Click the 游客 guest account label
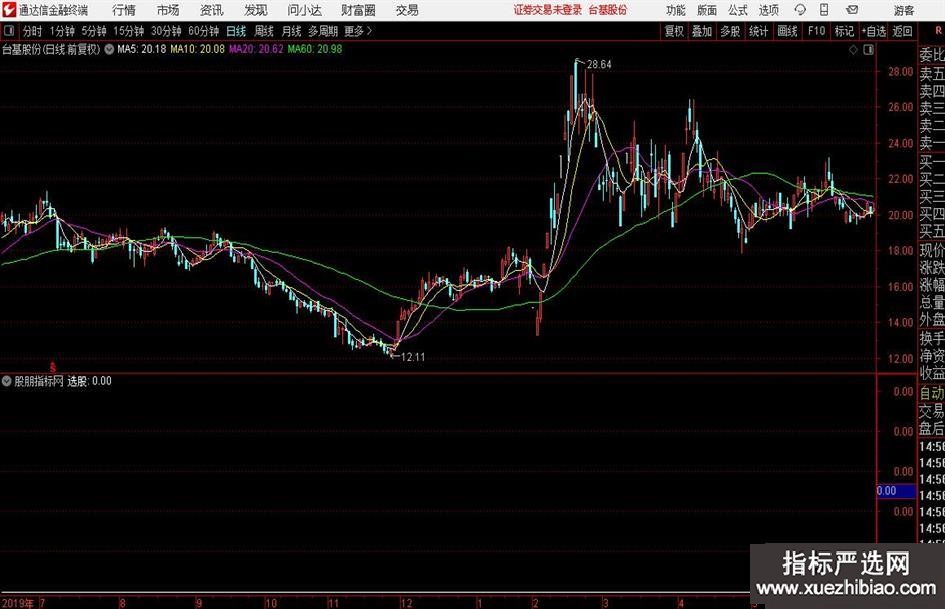 [x=903, y=11]
